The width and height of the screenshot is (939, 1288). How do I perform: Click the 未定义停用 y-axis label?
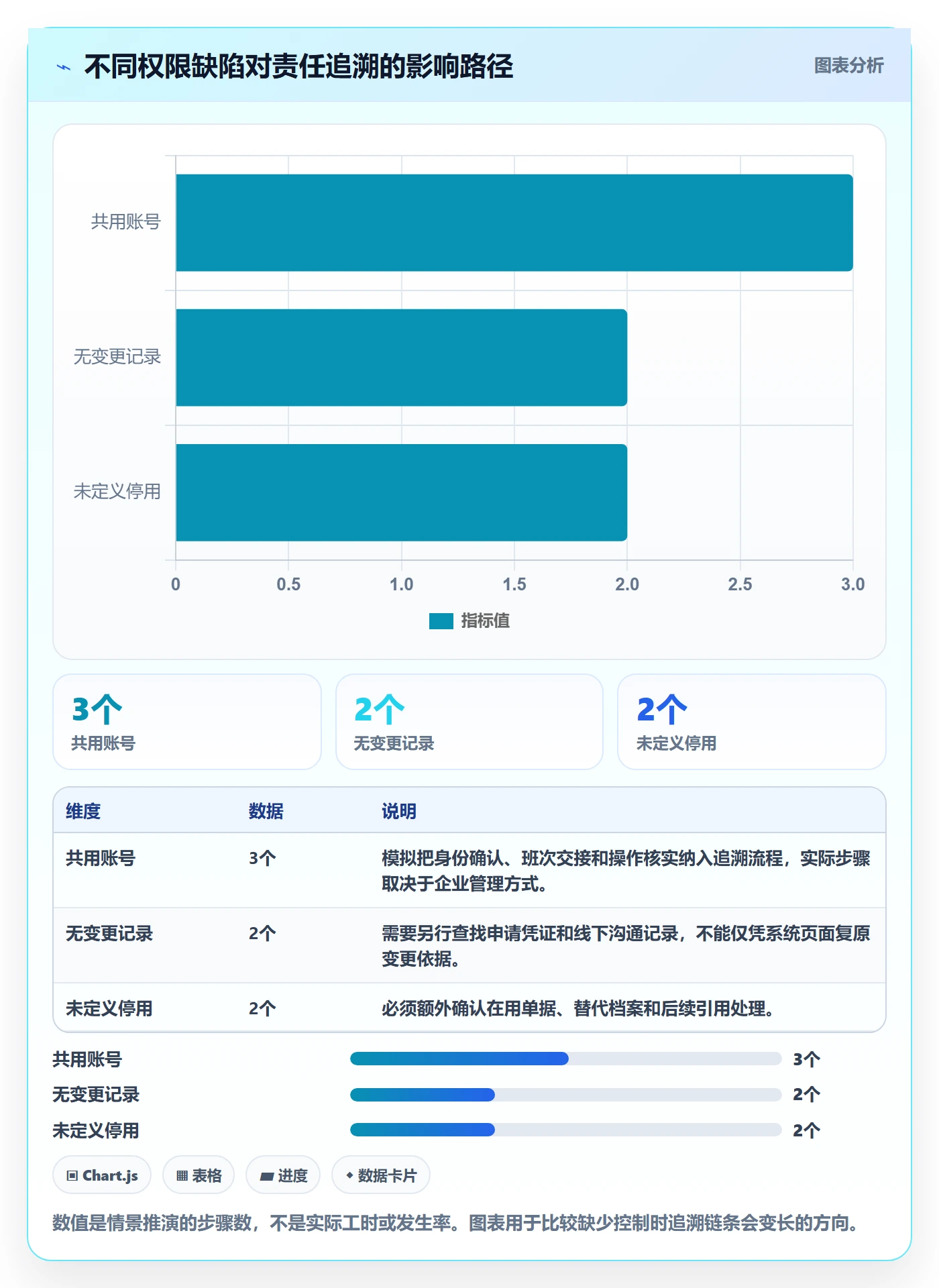117,492
